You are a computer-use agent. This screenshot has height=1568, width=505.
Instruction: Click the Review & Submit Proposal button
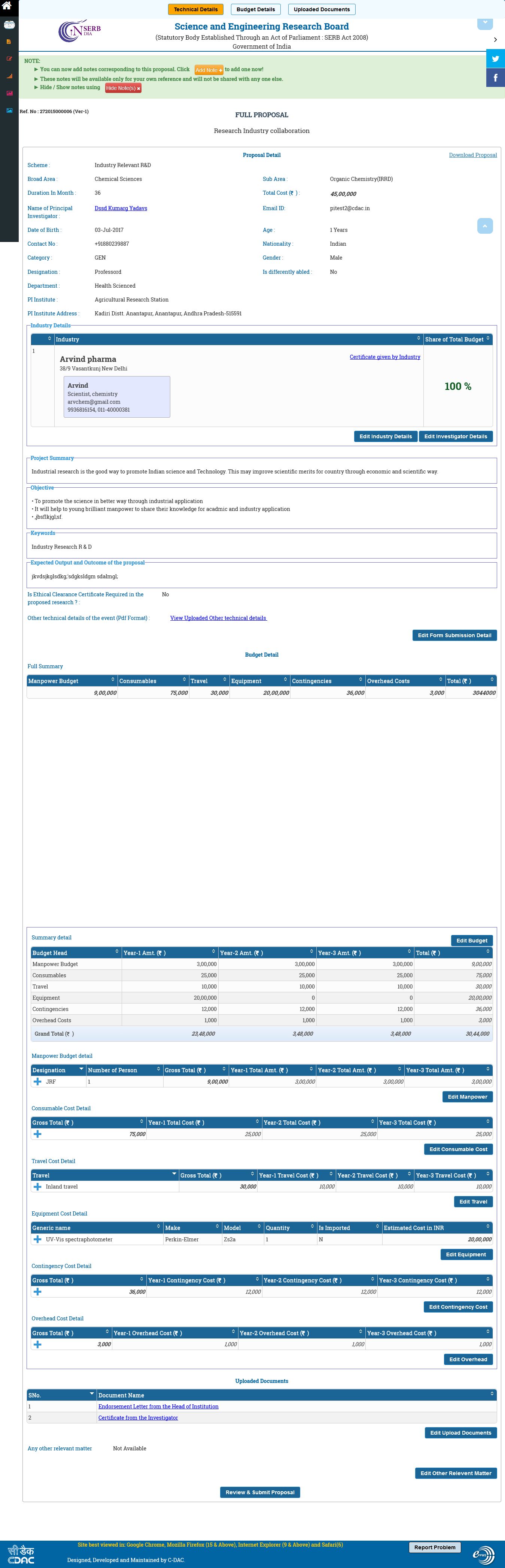coord(260,1492)
